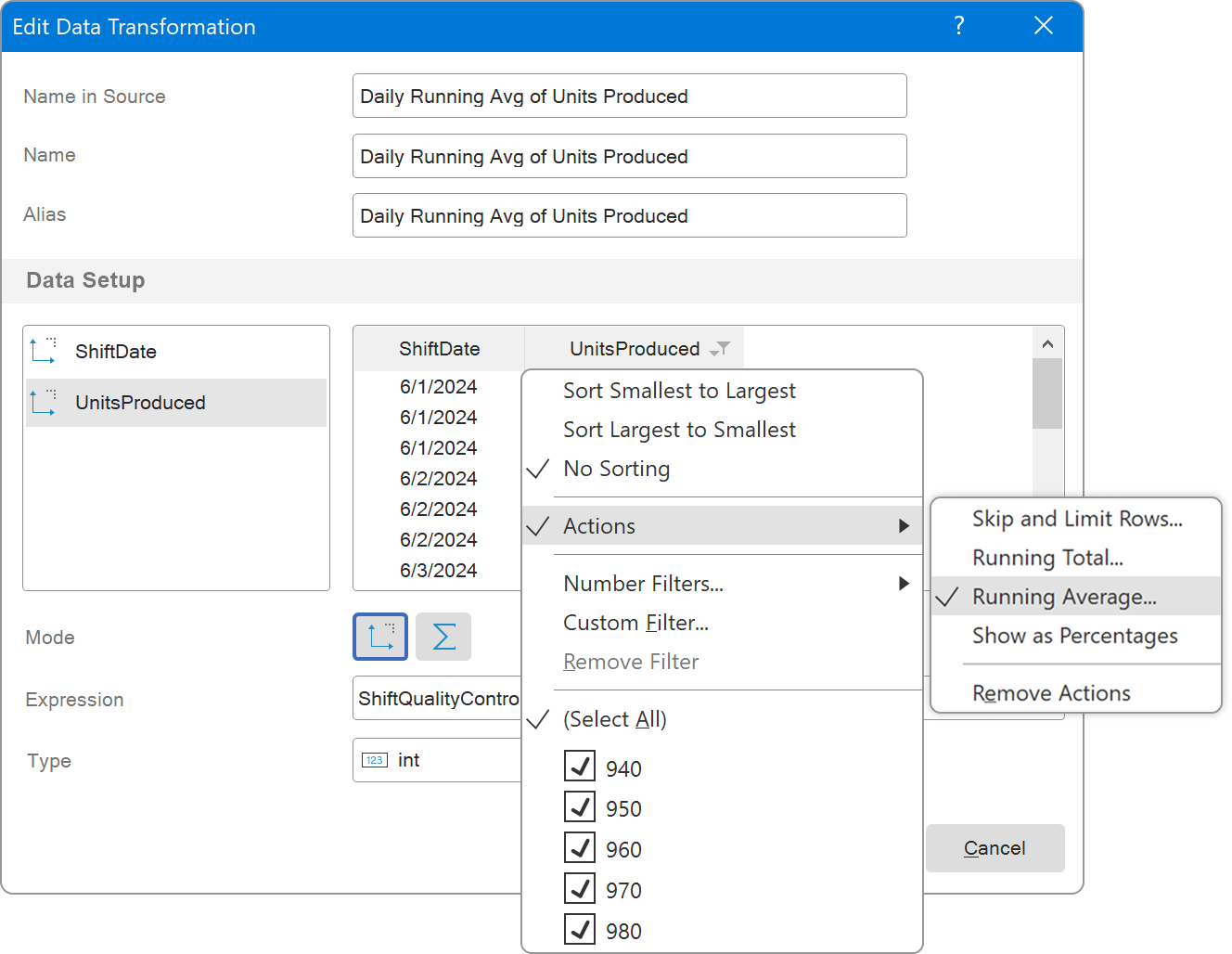Image resolution: width=1232 pixels, height=954 pixels.
Task: Click the help question mark icon
Action: [x=959, y=26]
